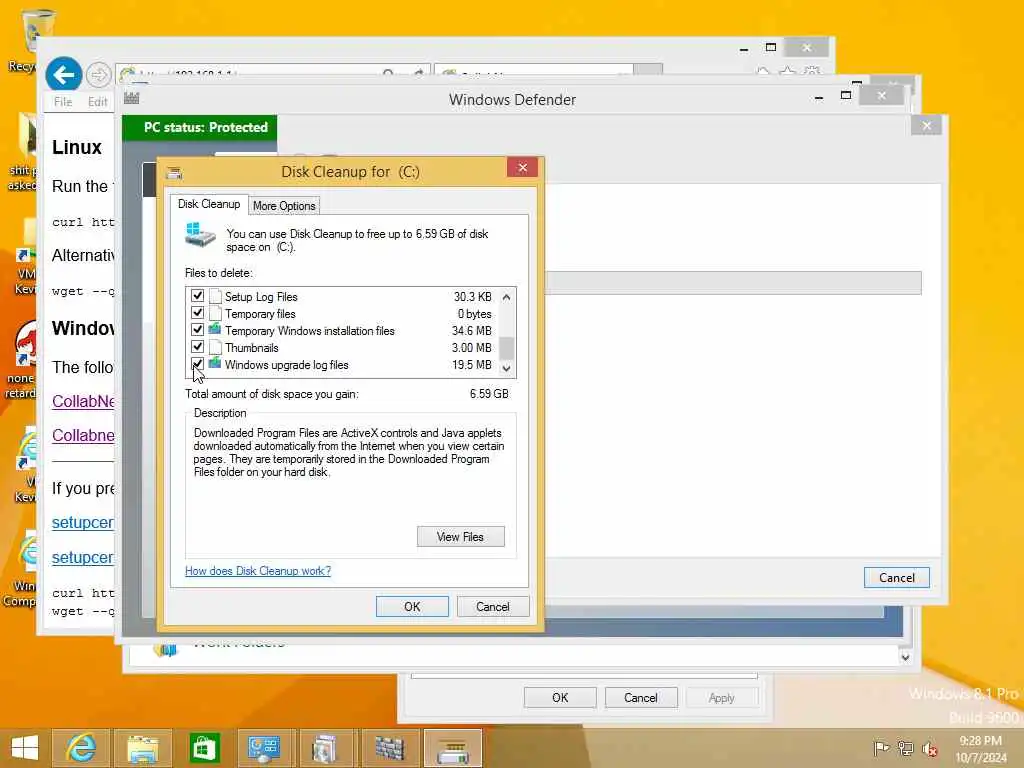Click Cancel in bottom properties dialog
The image size is (1024, 768).
641,697
